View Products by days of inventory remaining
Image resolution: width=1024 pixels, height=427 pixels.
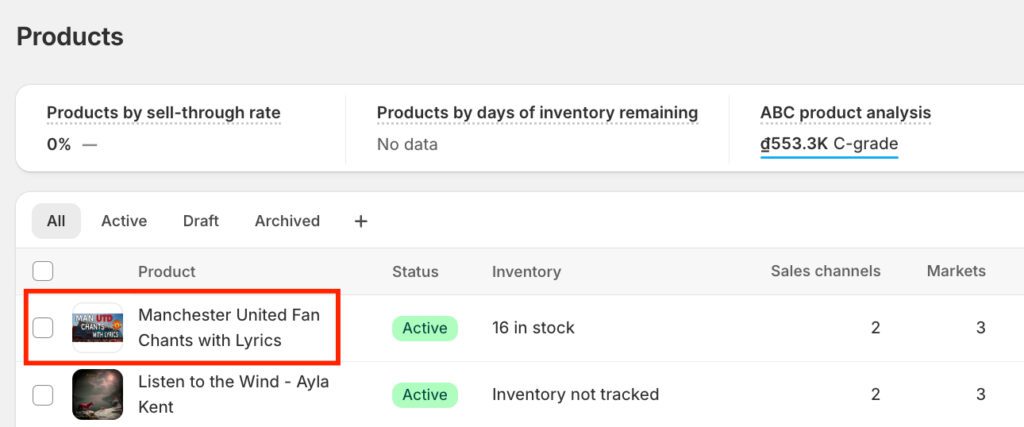pos(537,113)
